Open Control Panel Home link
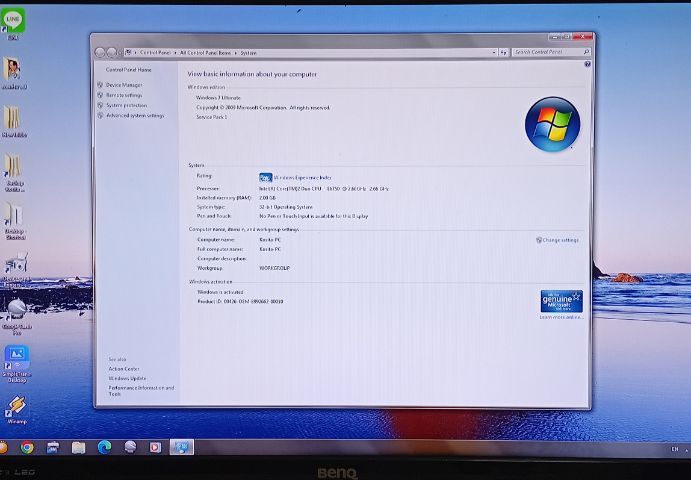 (x=129, y=70)
